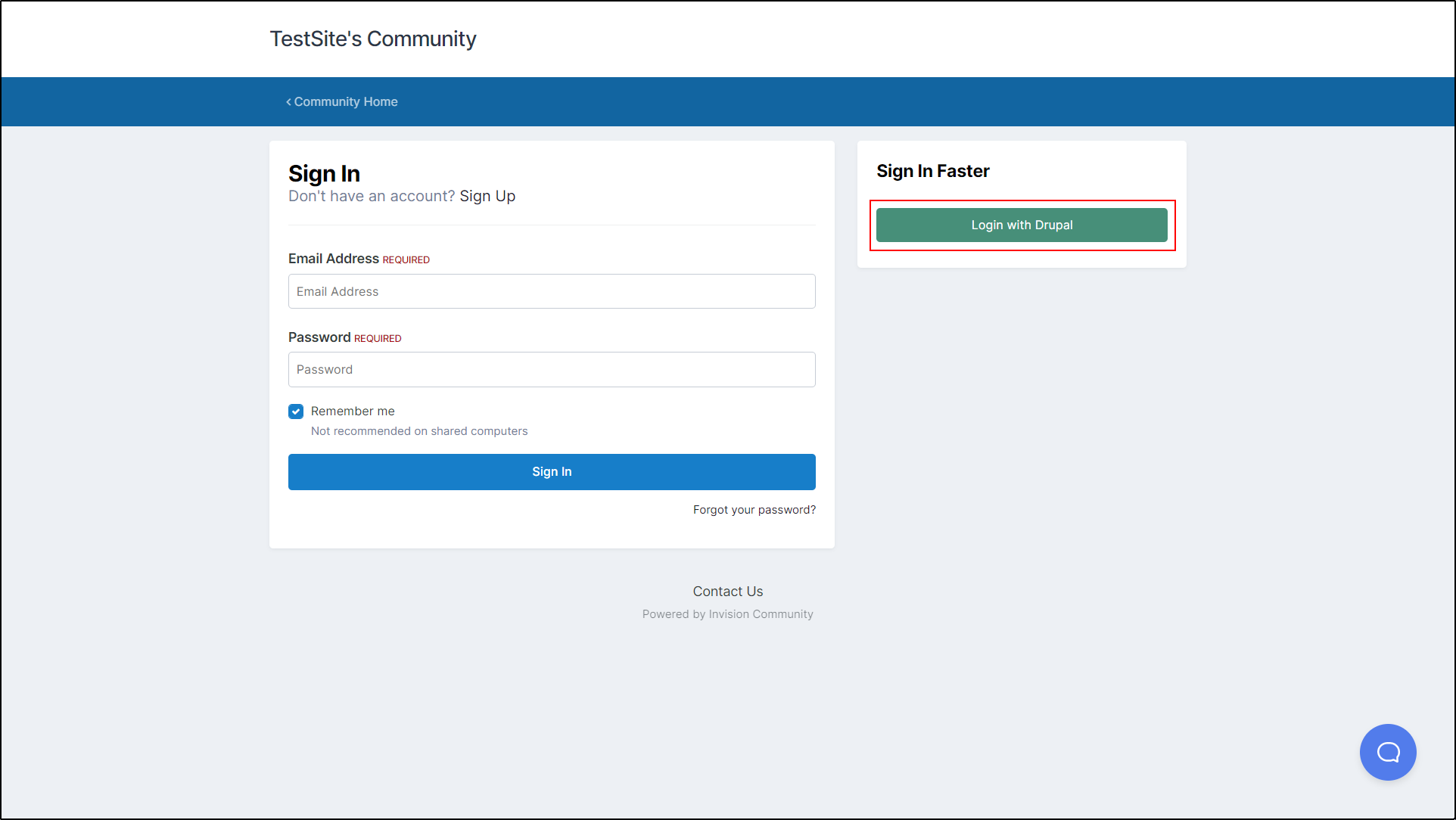The width and height of the screenshot is (1456, 820).
Task: Focus the Email Address input field
Action: (551, 291)
